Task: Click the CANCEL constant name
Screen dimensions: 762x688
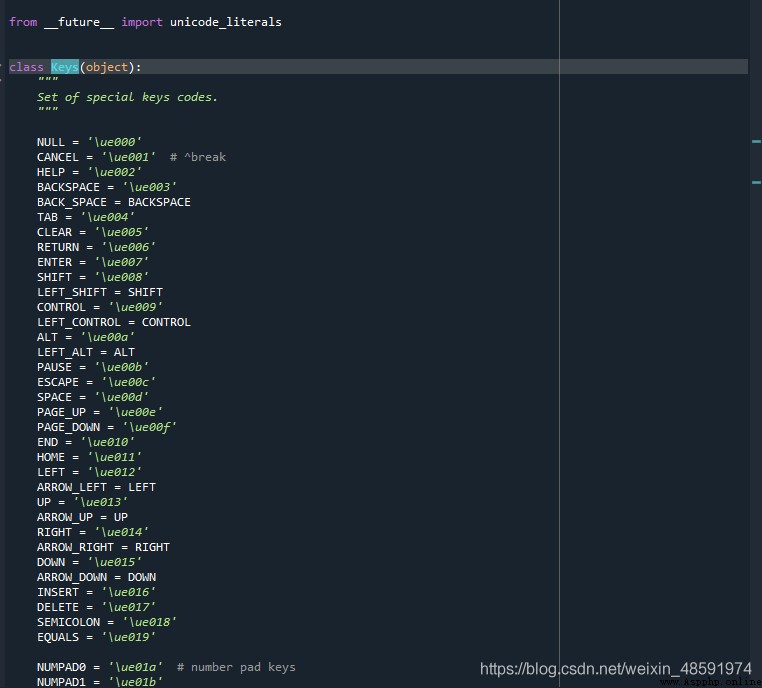Action: coord(58,157)
